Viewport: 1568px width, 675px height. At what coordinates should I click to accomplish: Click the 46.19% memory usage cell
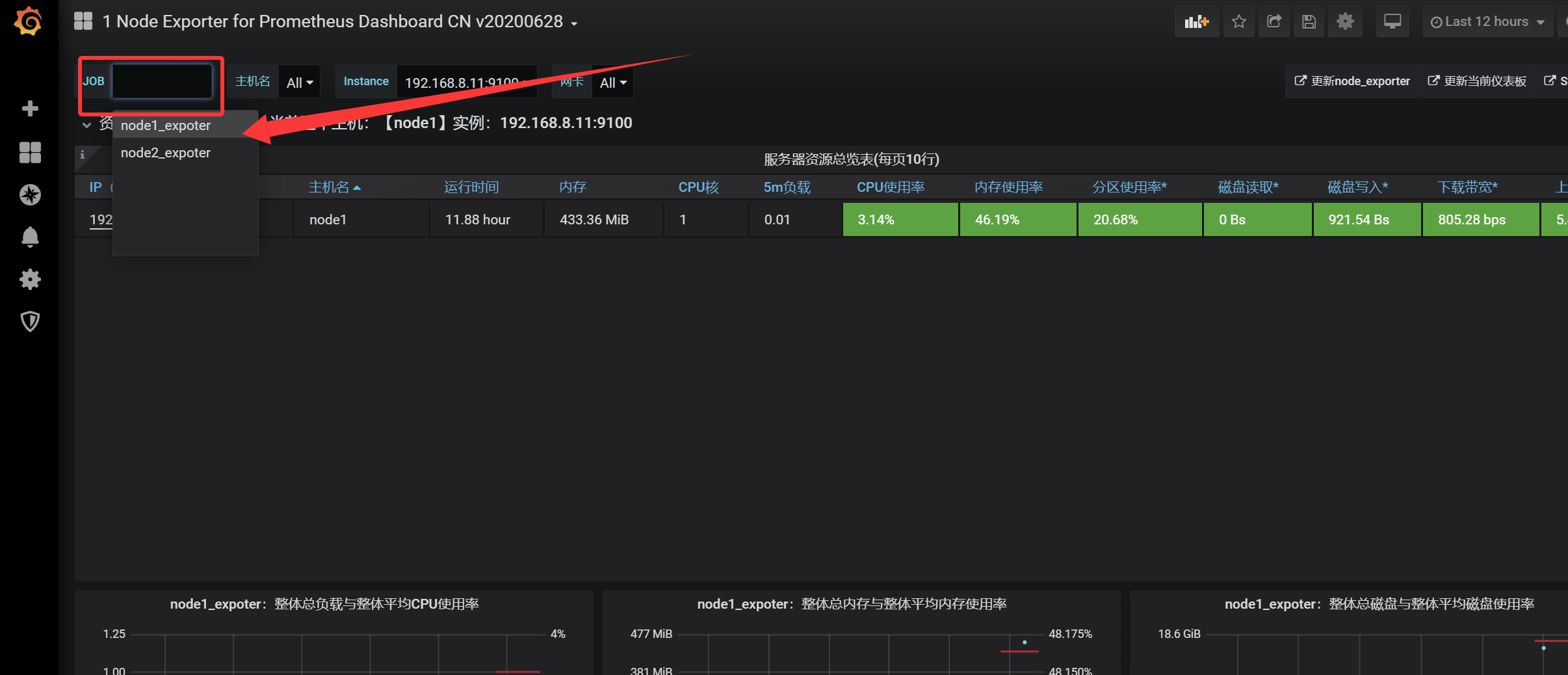[x=1018, y=220]
